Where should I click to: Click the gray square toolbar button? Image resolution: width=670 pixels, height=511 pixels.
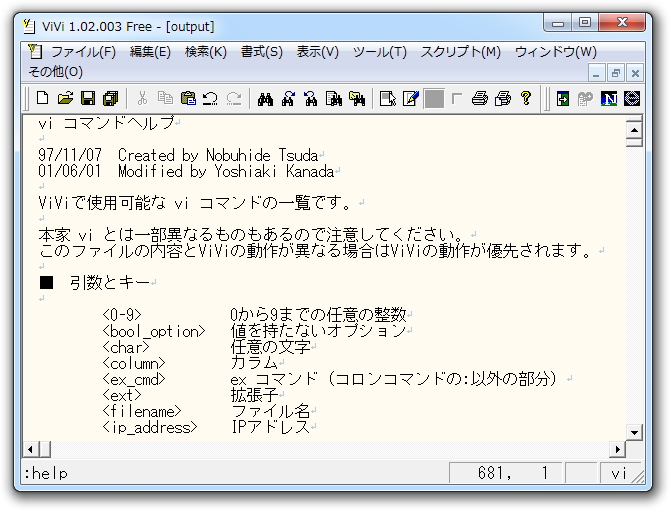(434, 99)
